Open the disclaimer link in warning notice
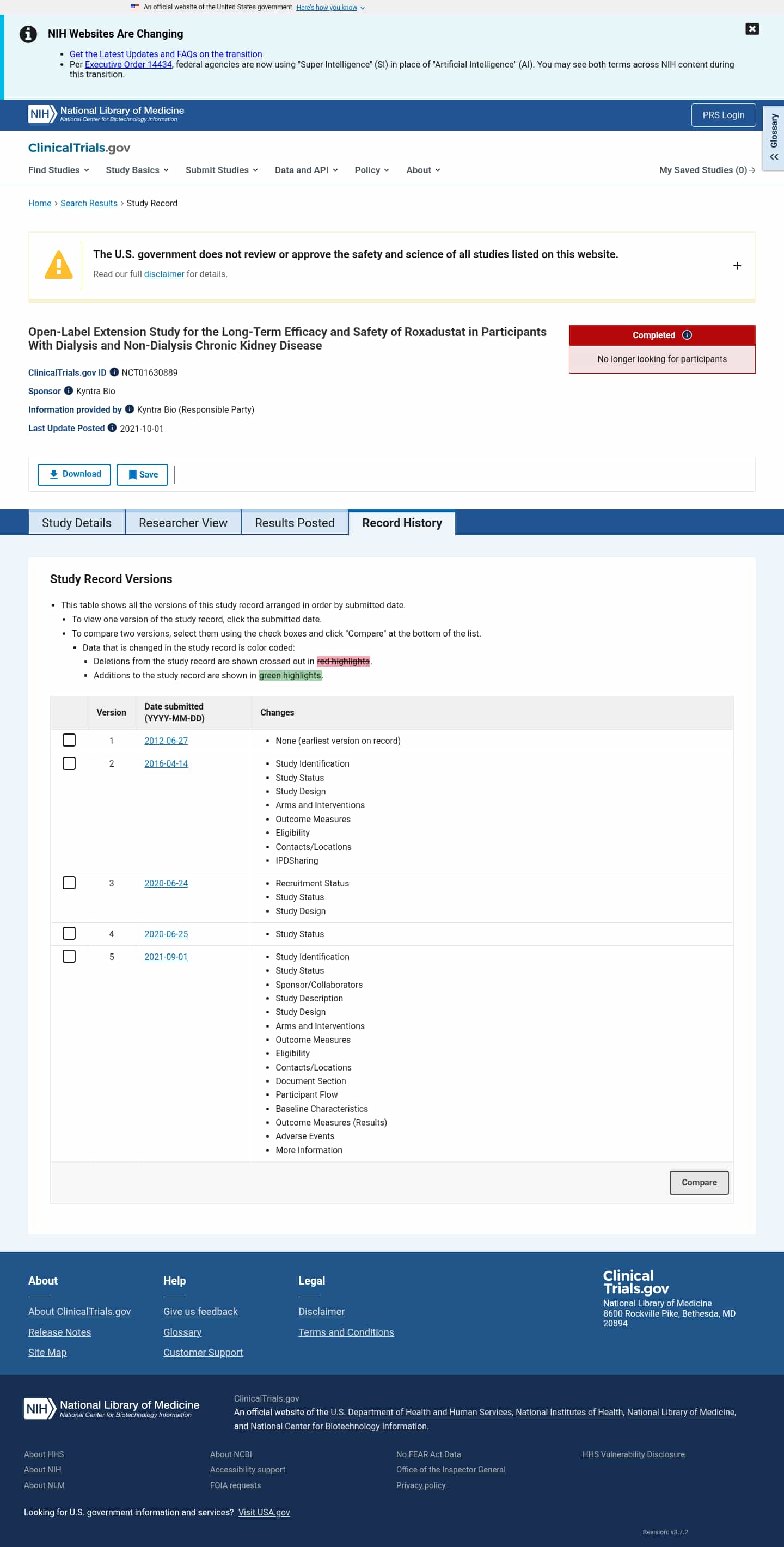This screenshot has width=784, height=1547. point(164,274)
